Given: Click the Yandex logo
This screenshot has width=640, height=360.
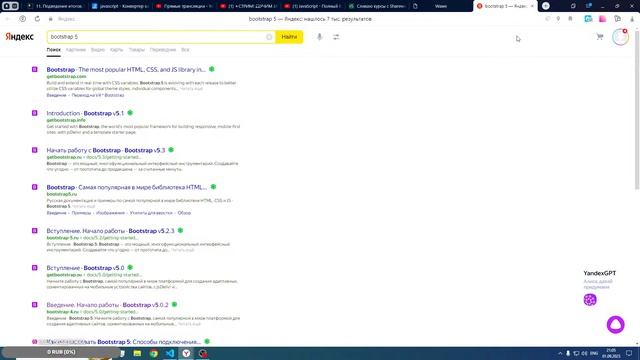Looking at the screenshot, I should (x=19, y=37).
